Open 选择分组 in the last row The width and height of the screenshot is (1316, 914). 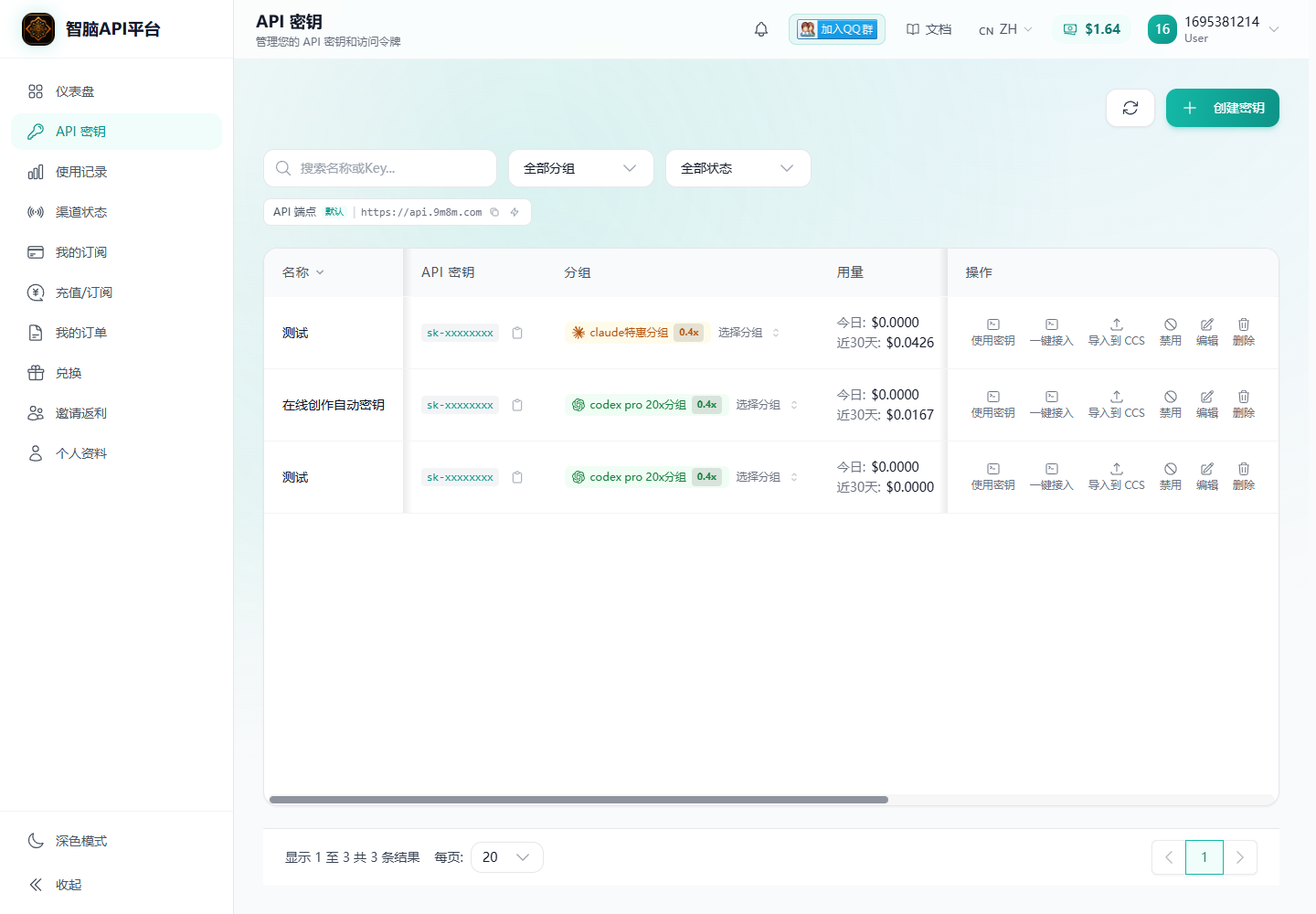(x=767, y=477)
